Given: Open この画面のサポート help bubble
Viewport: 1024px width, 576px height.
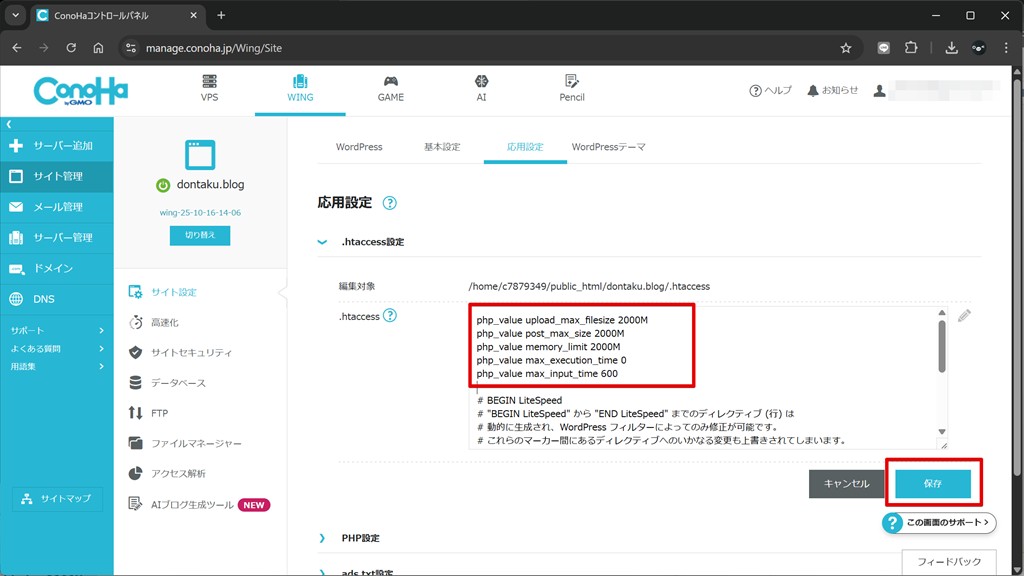Looking at the screenshot, I should pyautogui.click(x=938, y=522).
